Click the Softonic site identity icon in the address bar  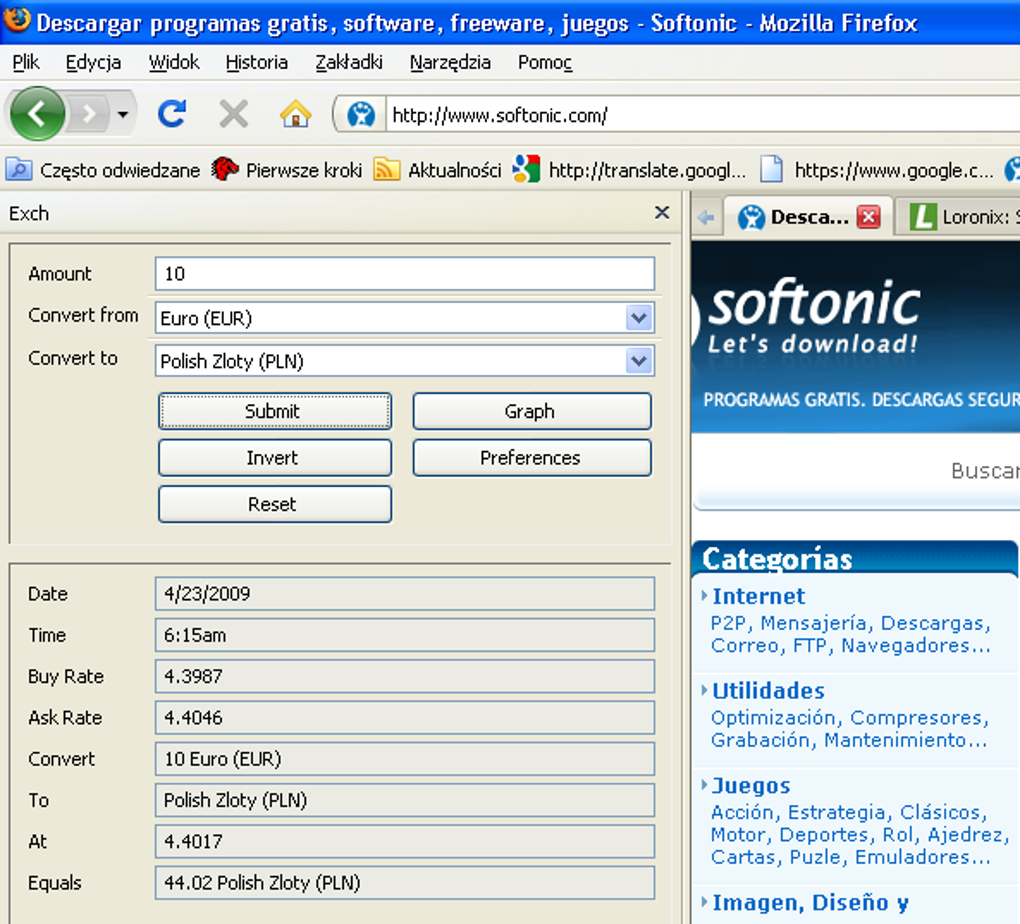[x=360, y=115]
